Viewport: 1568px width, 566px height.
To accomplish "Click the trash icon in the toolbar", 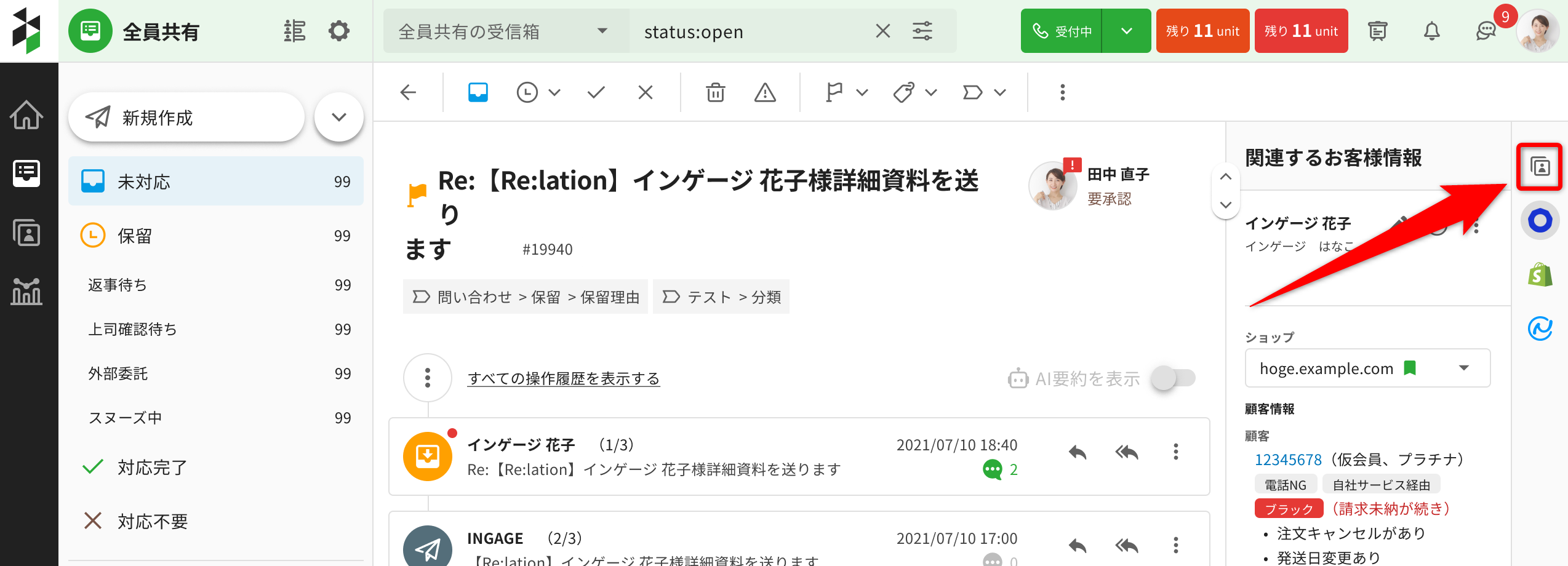I will (x=715, y=92).
